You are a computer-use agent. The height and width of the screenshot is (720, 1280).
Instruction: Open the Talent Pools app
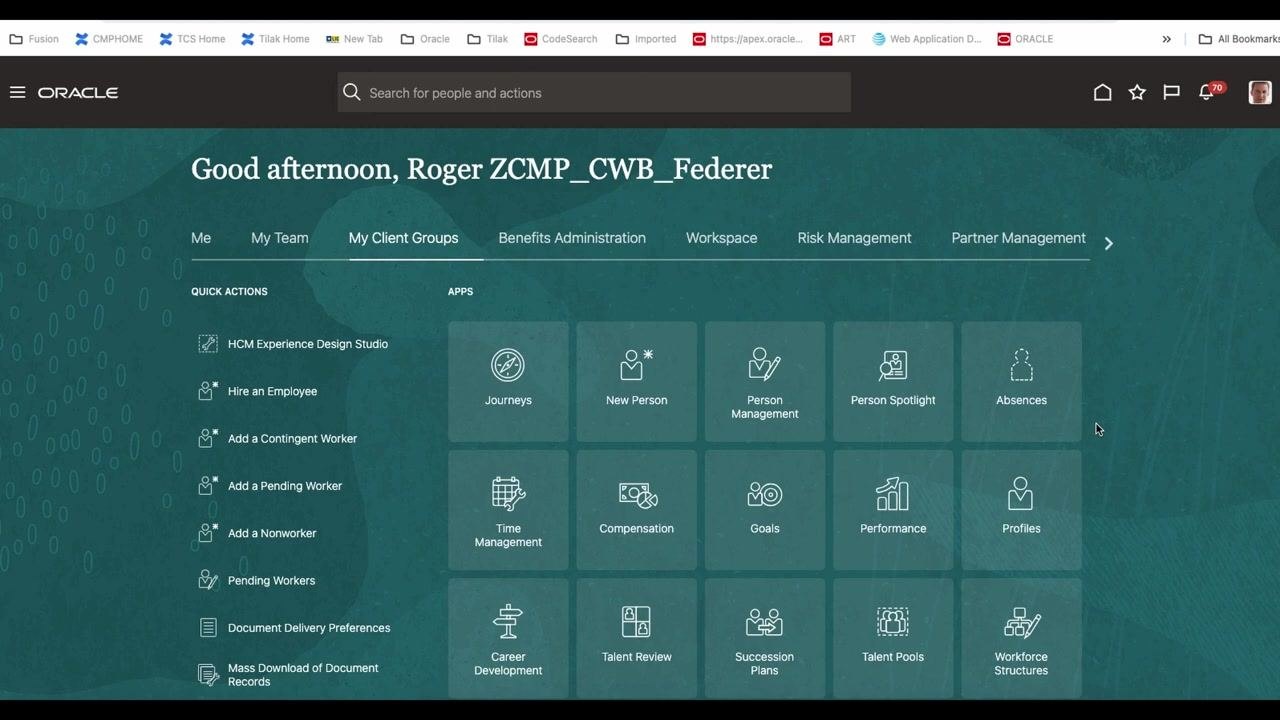893,638
